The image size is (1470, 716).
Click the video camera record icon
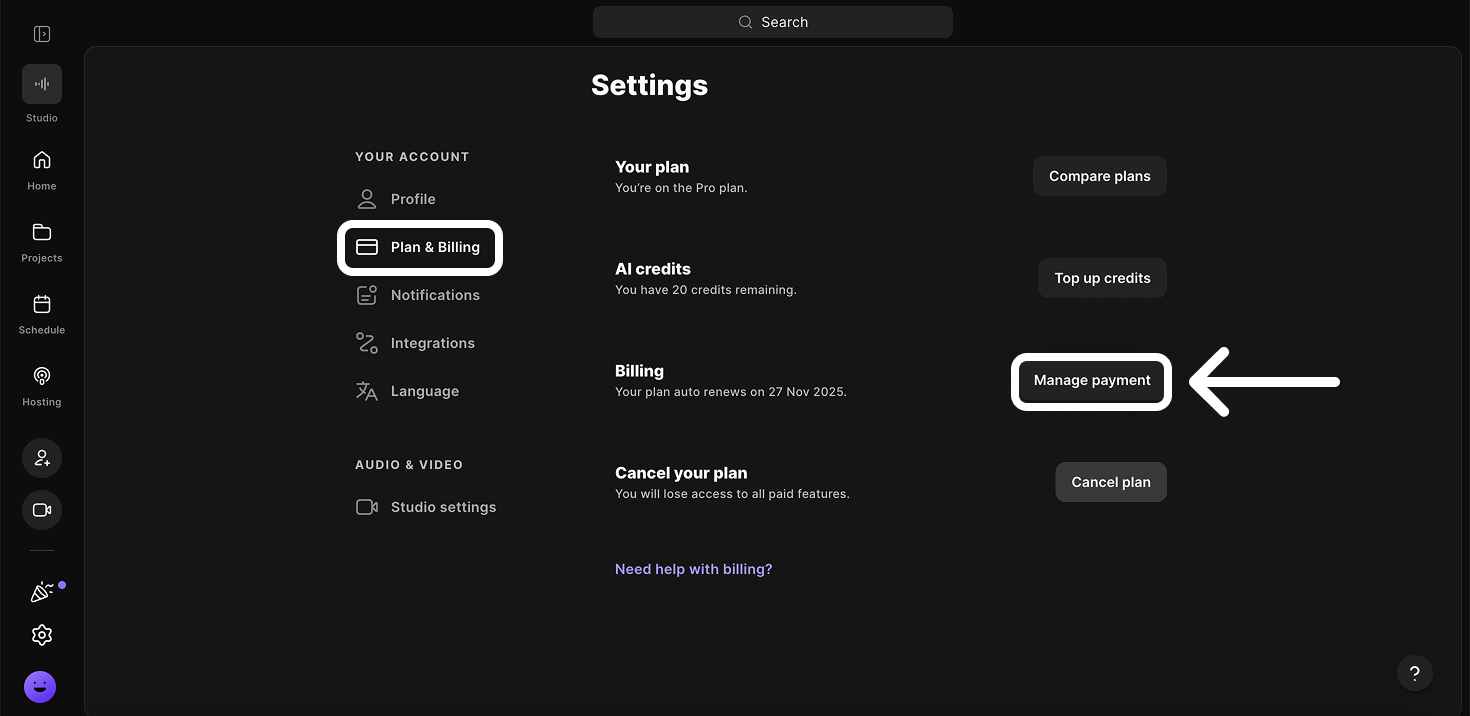42,510
